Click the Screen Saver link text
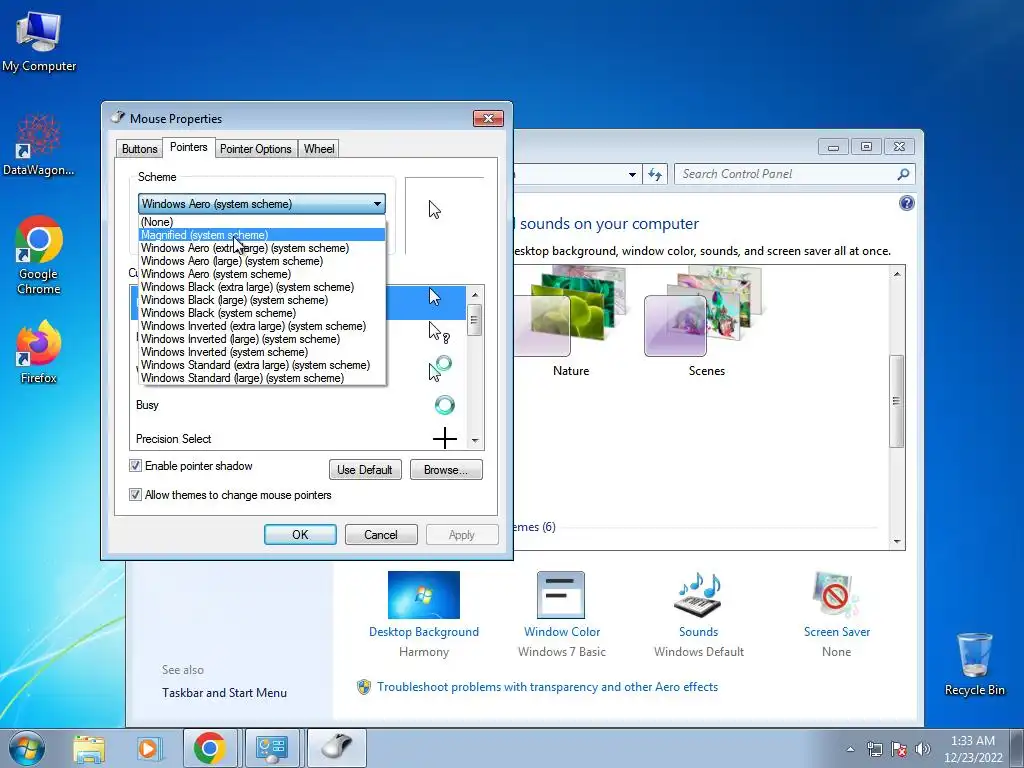 (837, 632)
